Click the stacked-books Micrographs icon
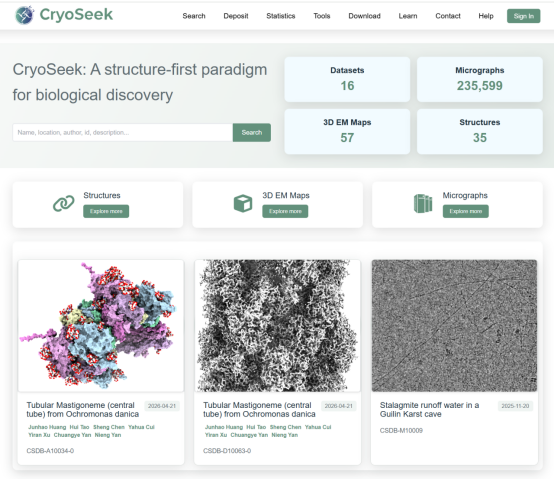Screen dimensions: 554x479 pos(423,203)
